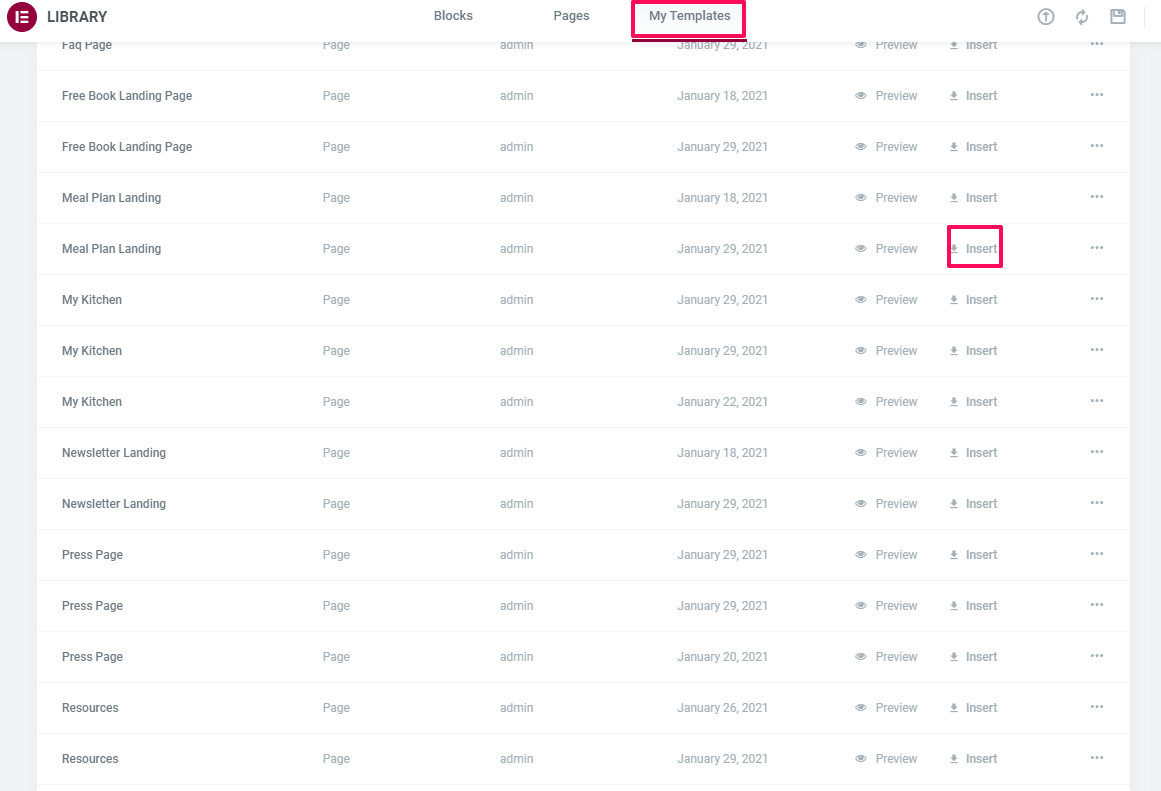Insert Free Book Landing Page dated January 29

click(974, 147)
